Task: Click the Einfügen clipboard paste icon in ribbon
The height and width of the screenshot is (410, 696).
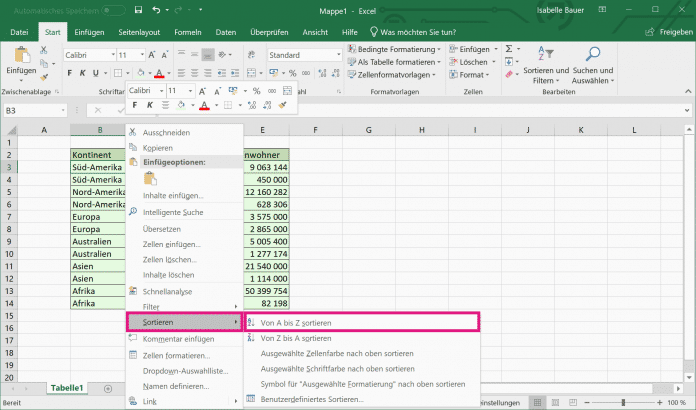Action: click(21, 55)
